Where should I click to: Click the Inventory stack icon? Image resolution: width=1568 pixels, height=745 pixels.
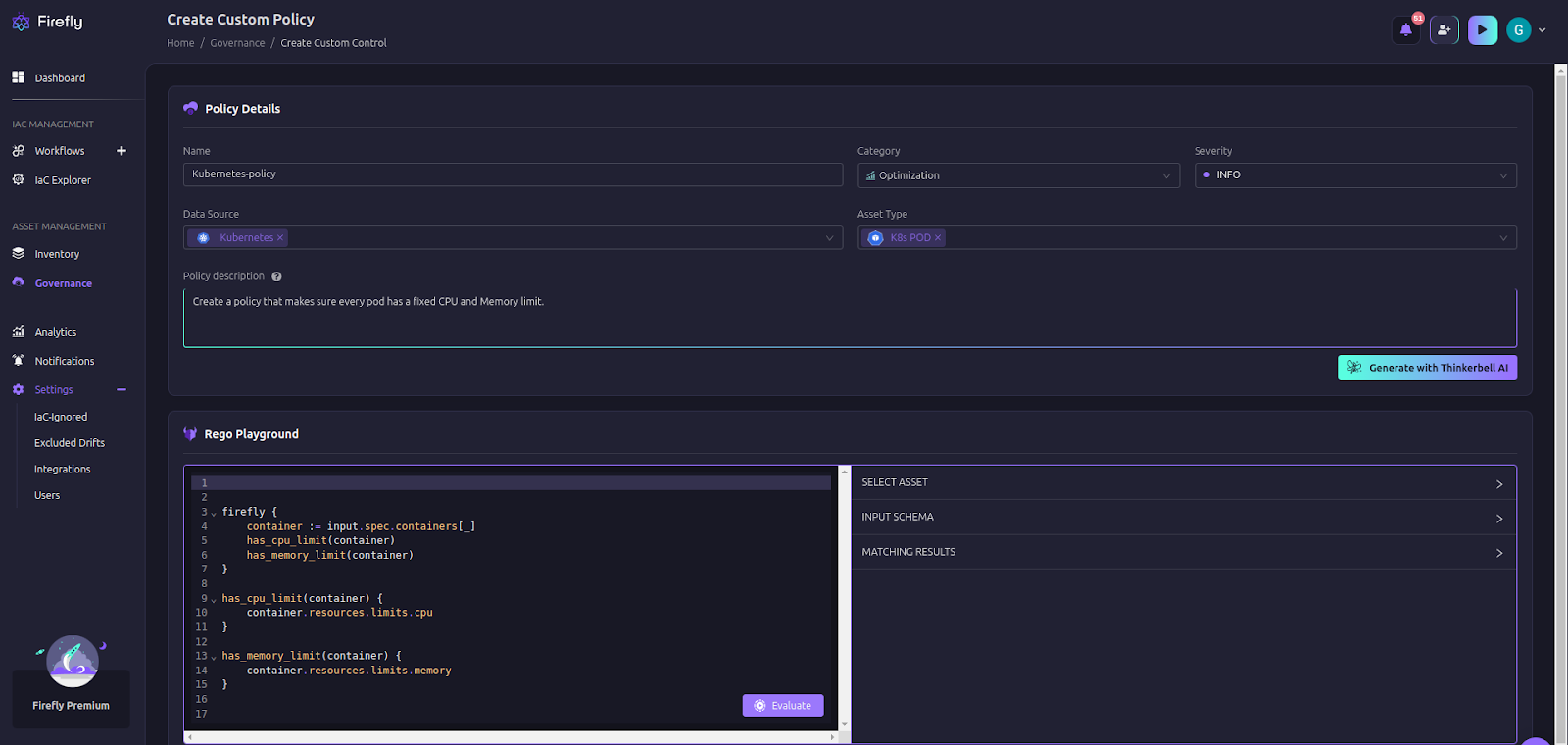pos(18,253)
